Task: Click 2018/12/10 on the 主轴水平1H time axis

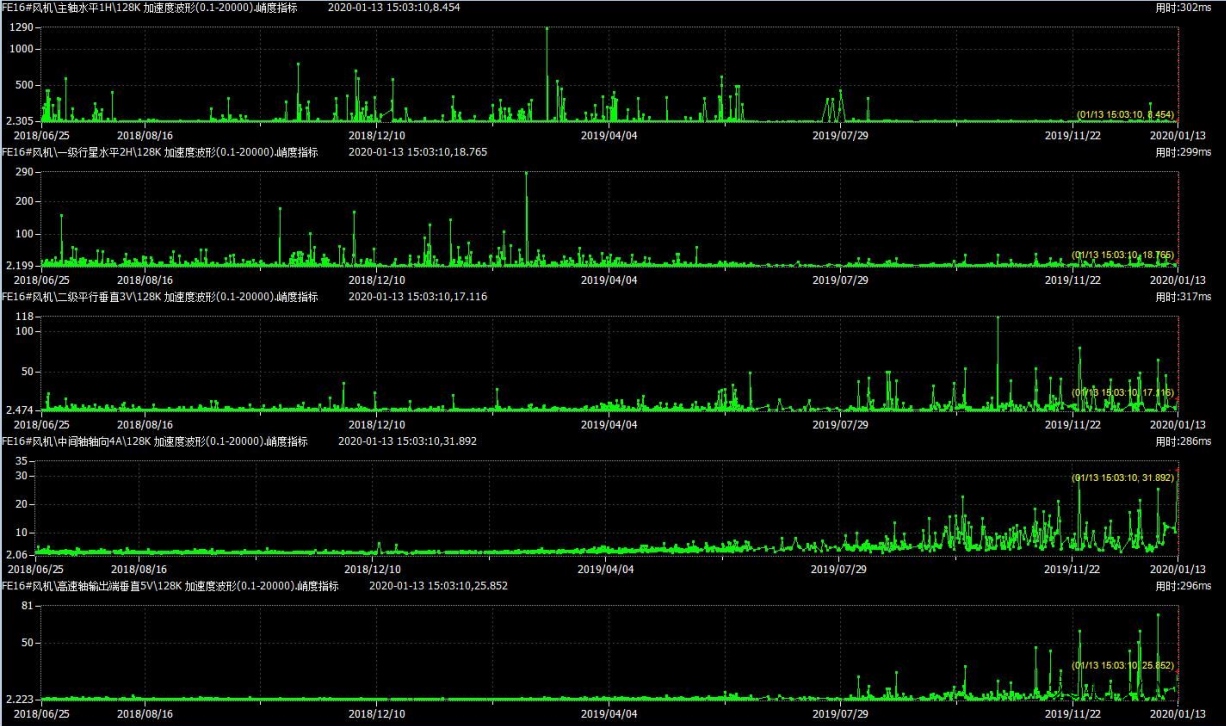Action: (376, 135)
